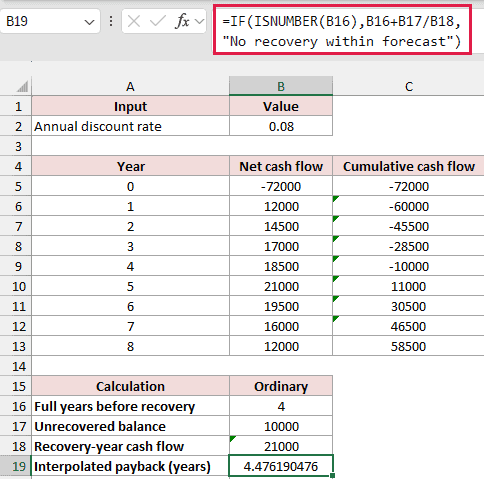This screenshot has width=484, height=479.
Task: Select recovery-year cash flow value 21000 in row 18
Action: click(281, 446)
